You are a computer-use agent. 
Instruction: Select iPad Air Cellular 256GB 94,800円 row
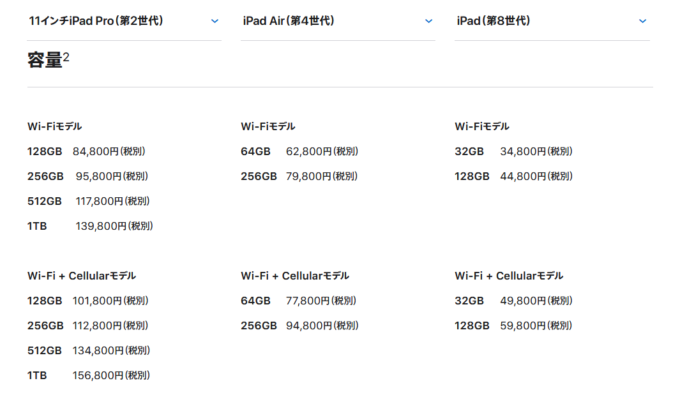click(x=300, y=326)
